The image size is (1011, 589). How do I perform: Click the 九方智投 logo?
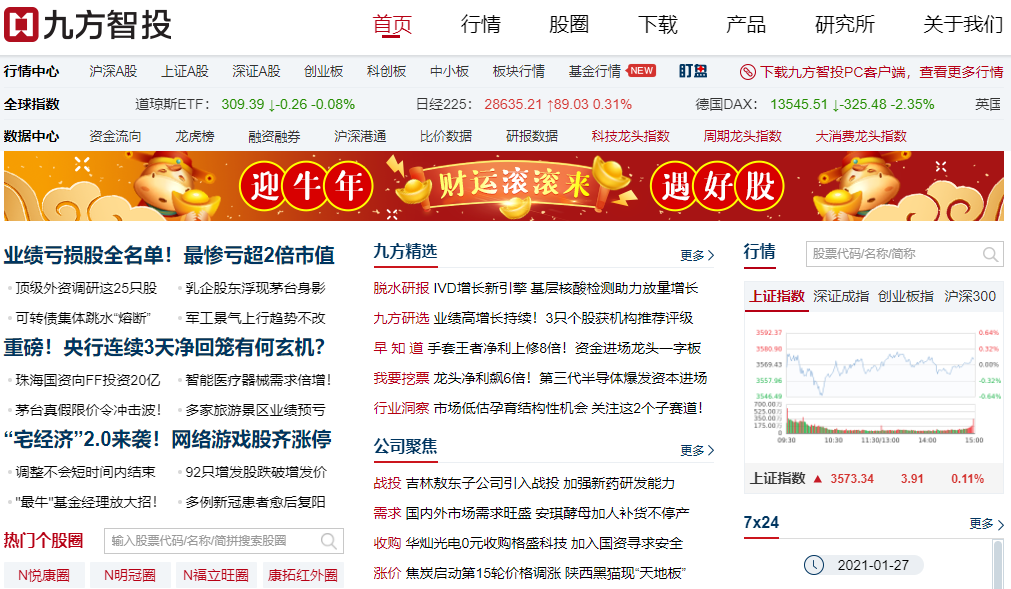pos(88,24)
